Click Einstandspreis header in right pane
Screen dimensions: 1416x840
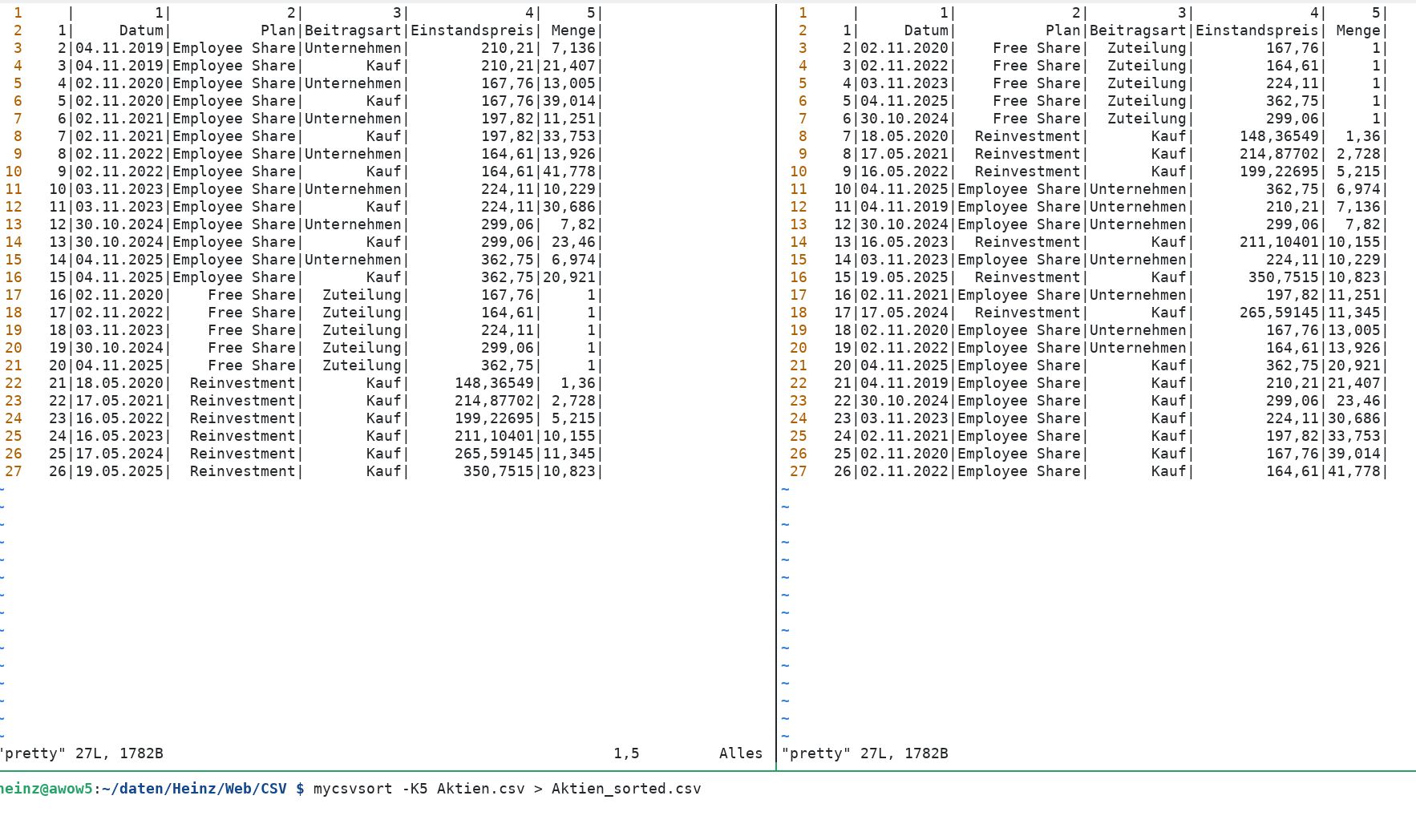coord(1256,30)
